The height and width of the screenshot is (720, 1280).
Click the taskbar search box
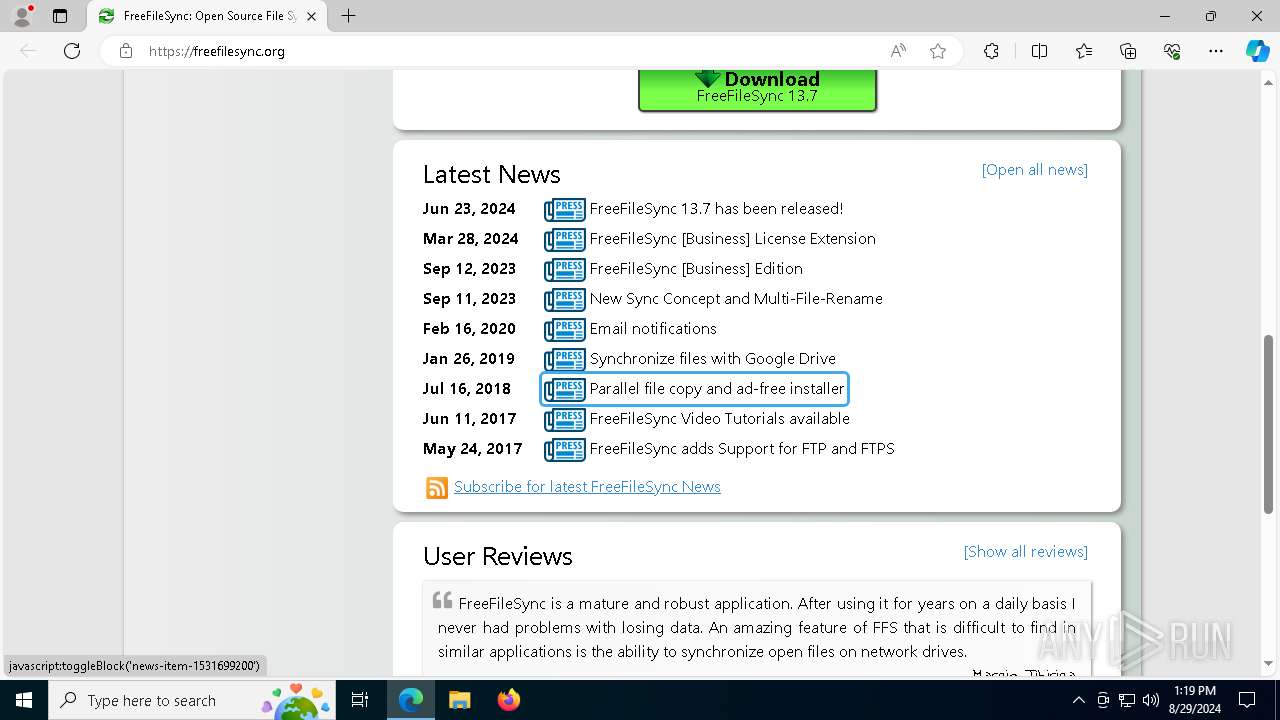(193, 700)
